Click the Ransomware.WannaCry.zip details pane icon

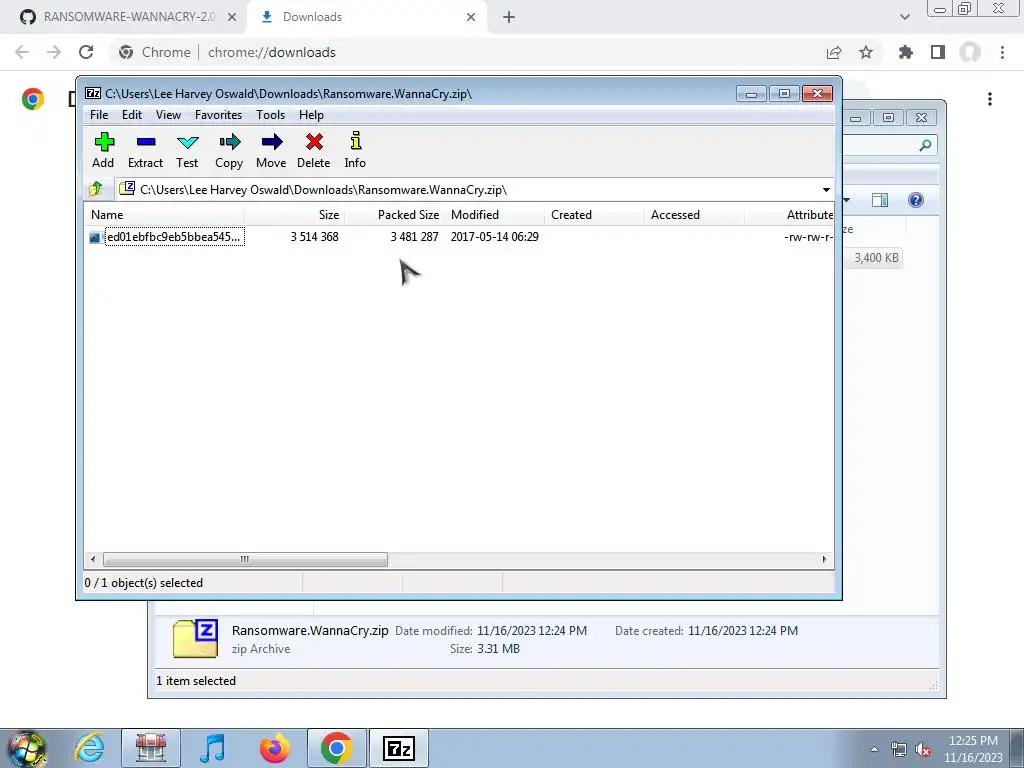[195, 638]
